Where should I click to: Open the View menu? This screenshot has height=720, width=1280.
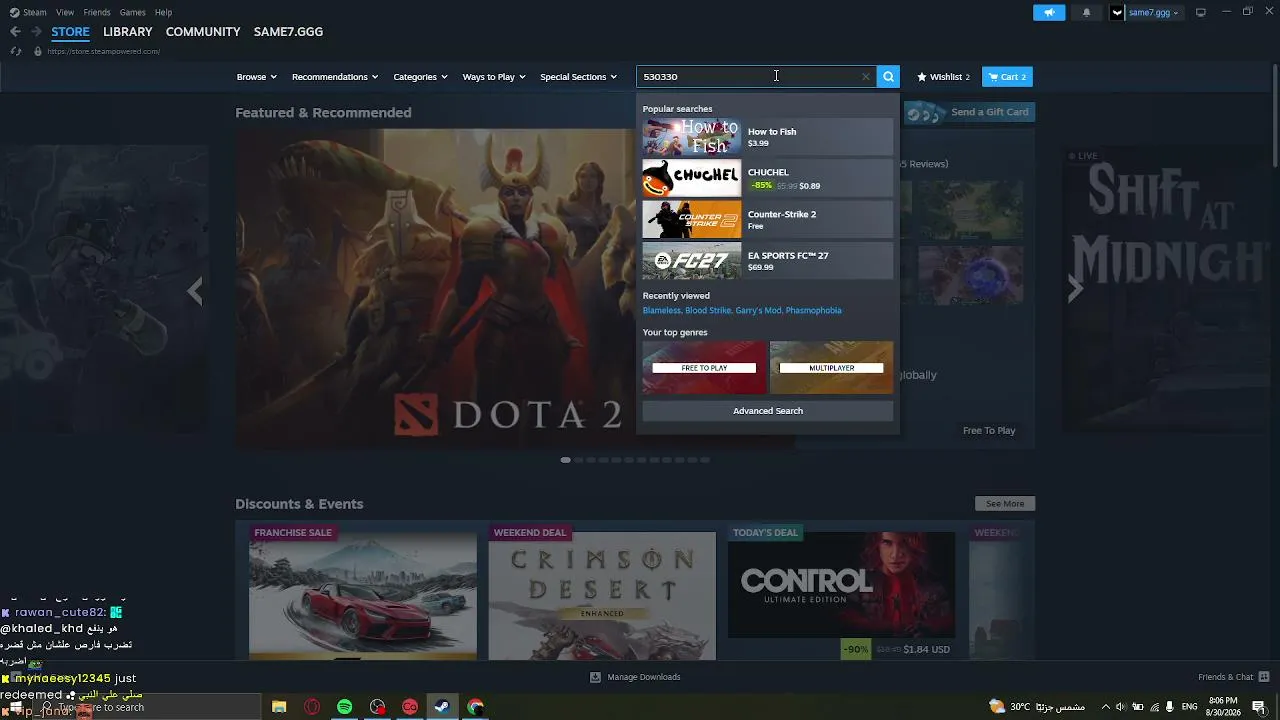click(x=65, y=12)
